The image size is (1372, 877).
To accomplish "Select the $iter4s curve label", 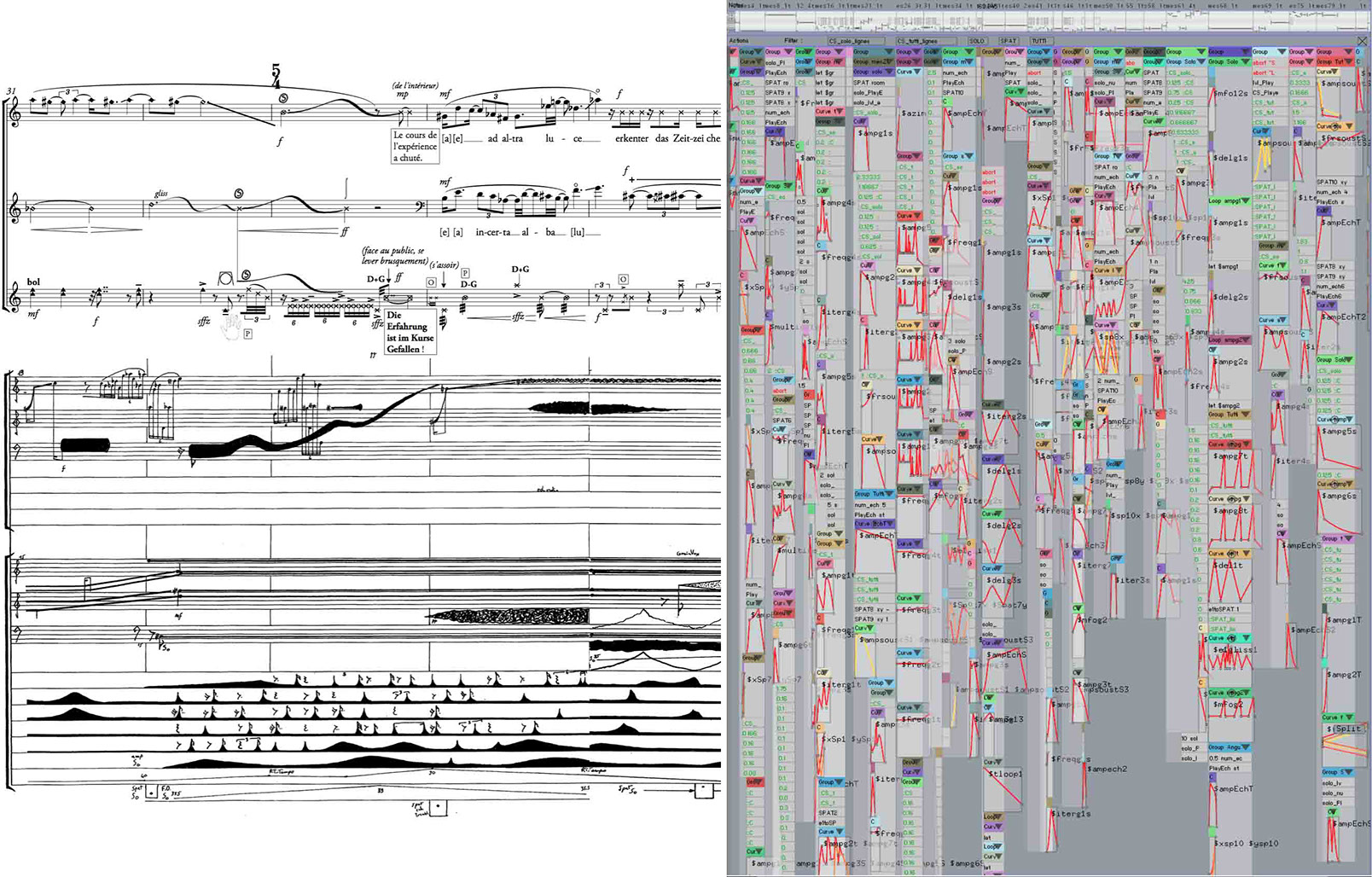I will click(x=1293, y=462).
